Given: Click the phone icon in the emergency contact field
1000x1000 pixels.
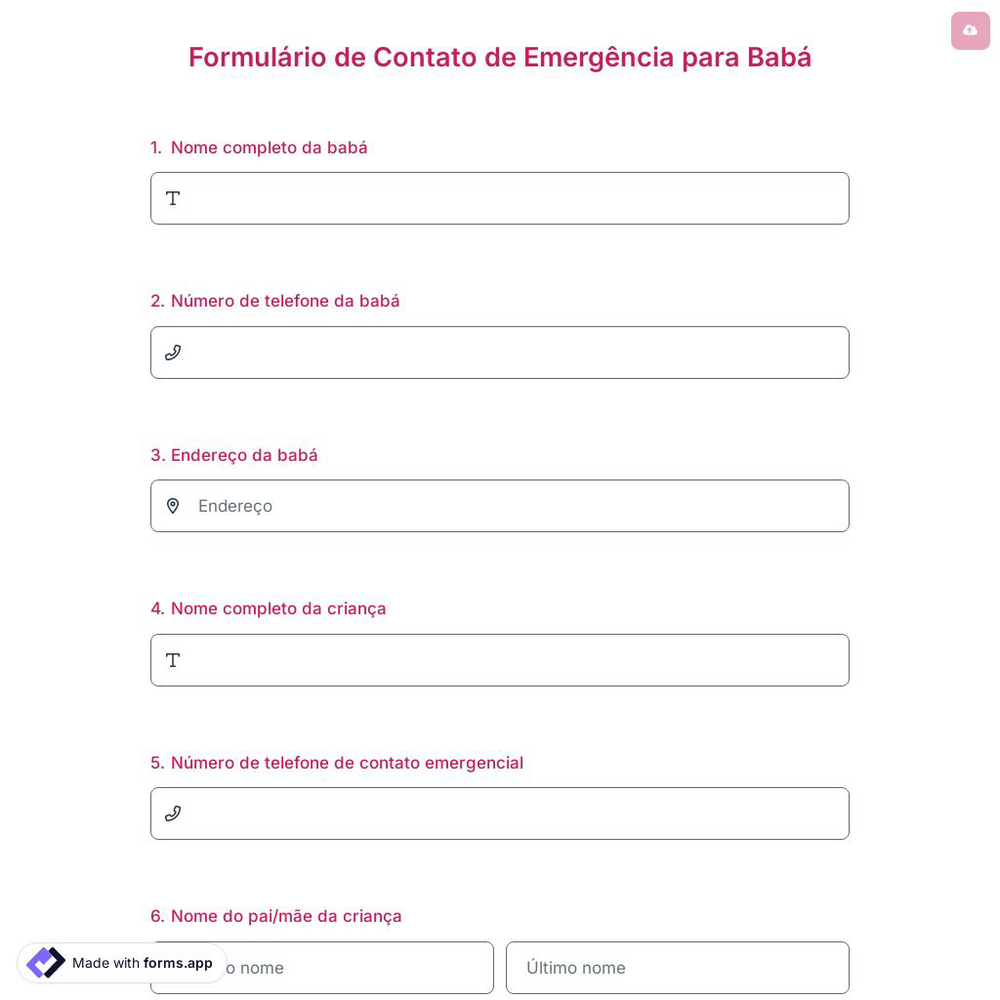Looking at the screenshot, I should tap(173, 813).
